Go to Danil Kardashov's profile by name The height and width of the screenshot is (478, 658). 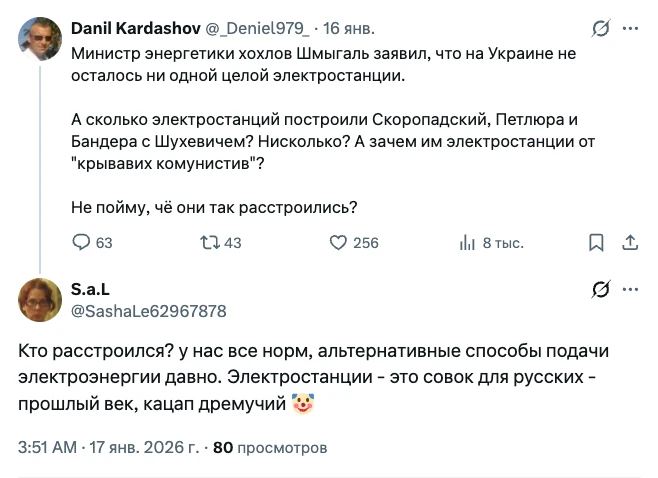point(136,29)
